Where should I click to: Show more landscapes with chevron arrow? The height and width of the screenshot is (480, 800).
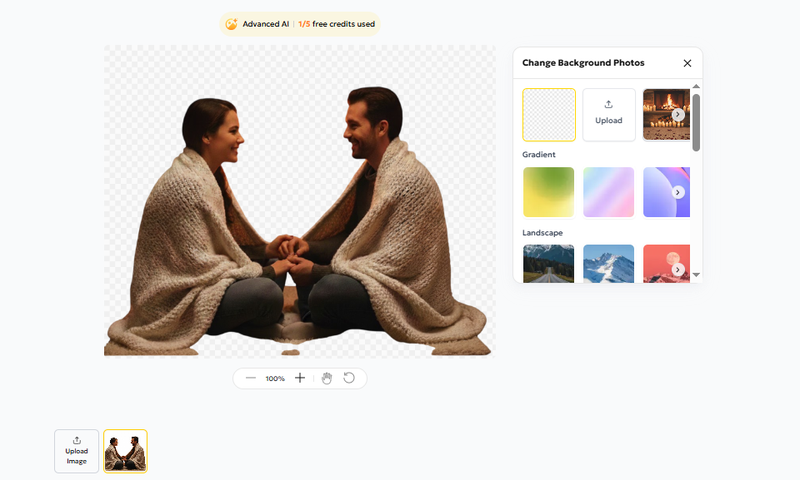(x=678, y=269)
